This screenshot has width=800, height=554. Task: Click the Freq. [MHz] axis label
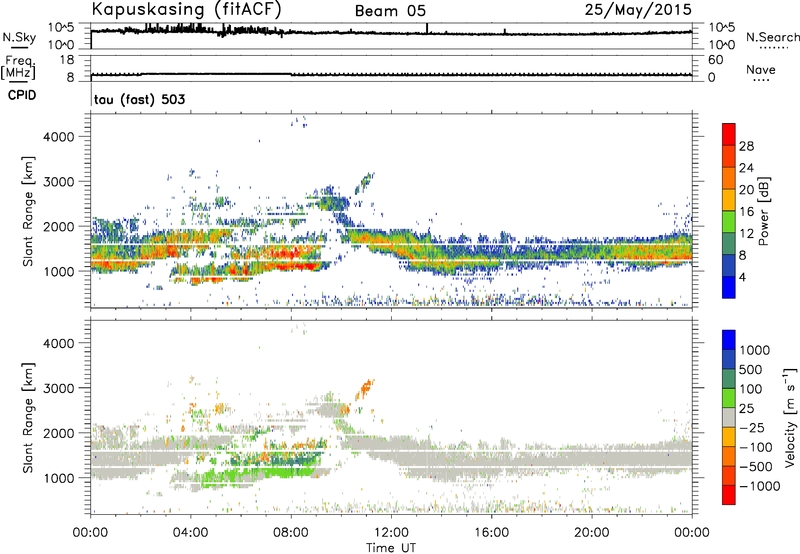(18, 69)
